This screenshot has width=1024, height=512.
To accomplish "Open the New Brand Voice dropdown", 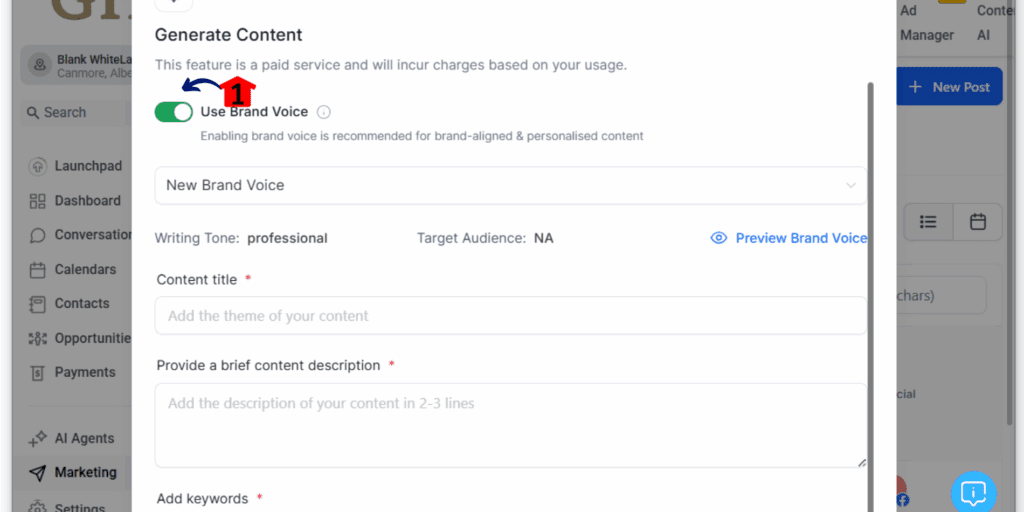I will tap(511, 185).
